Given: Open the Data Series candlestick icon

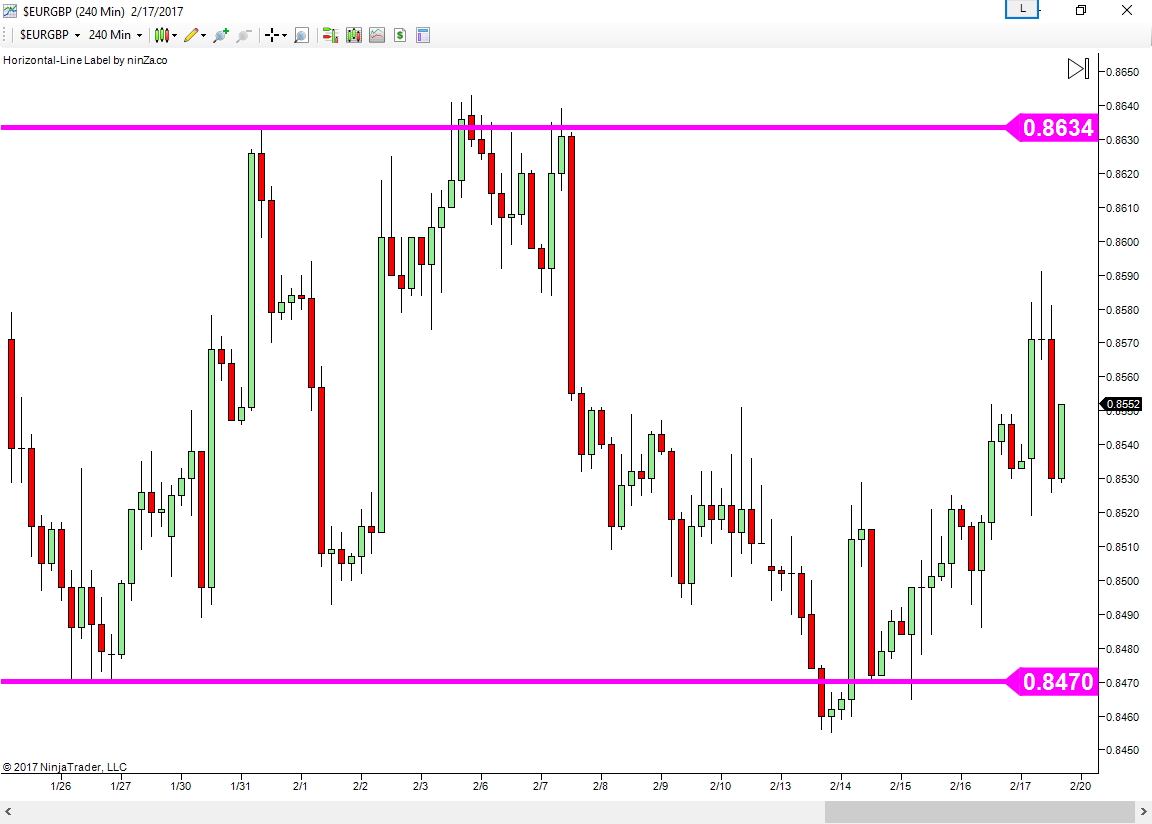Looking at the screenshot, I should click(x=353, y=35).
